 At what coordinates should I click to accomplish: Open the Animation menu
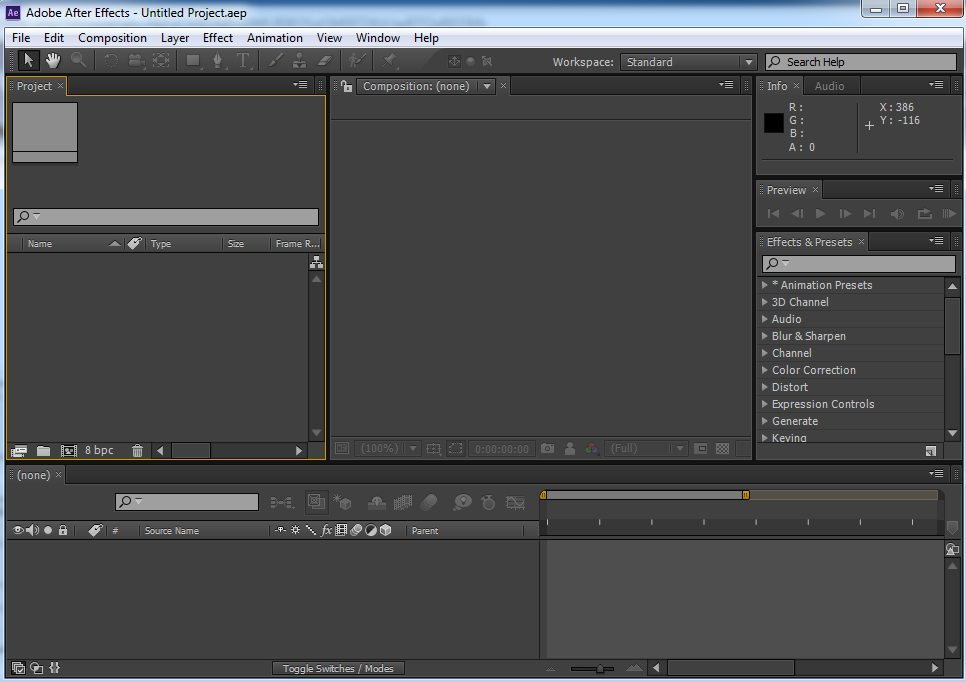point(275,38)
